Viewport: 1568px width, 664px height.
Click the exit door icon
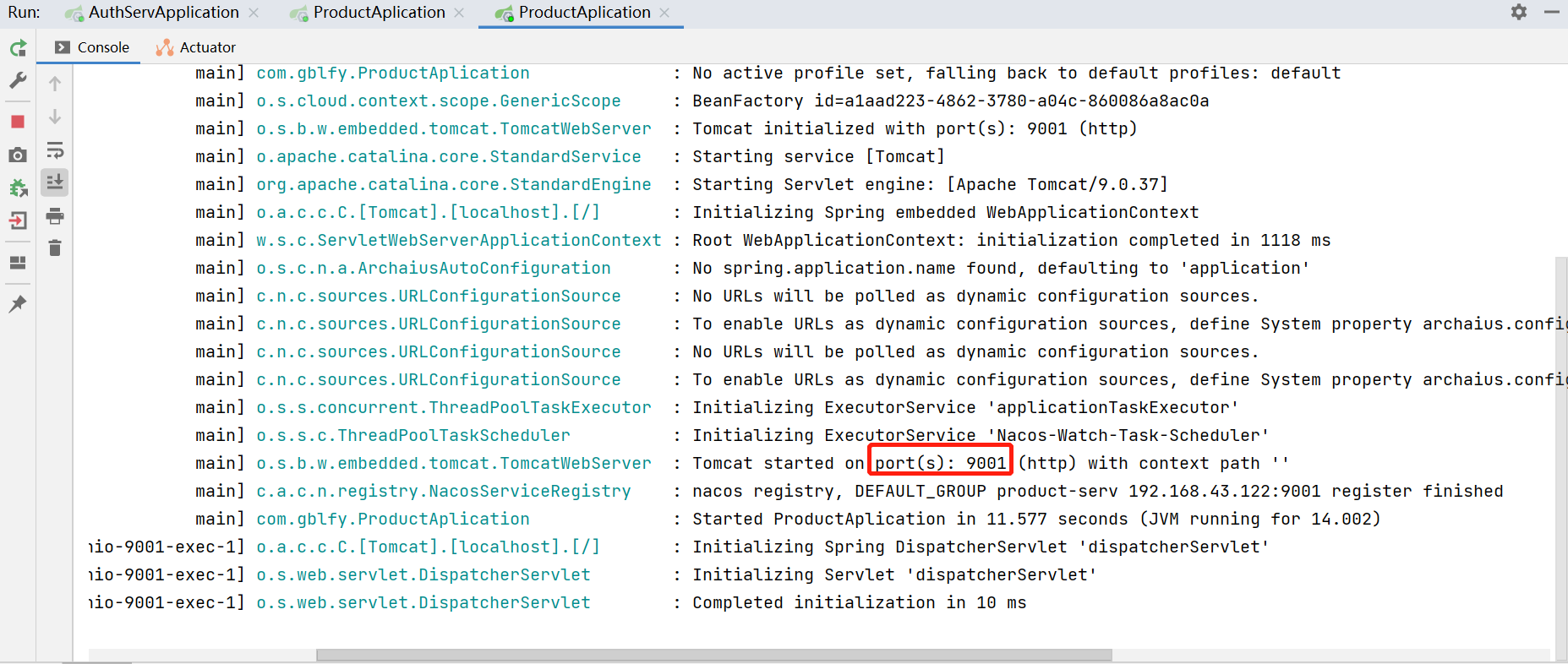(x=18, y=220)
